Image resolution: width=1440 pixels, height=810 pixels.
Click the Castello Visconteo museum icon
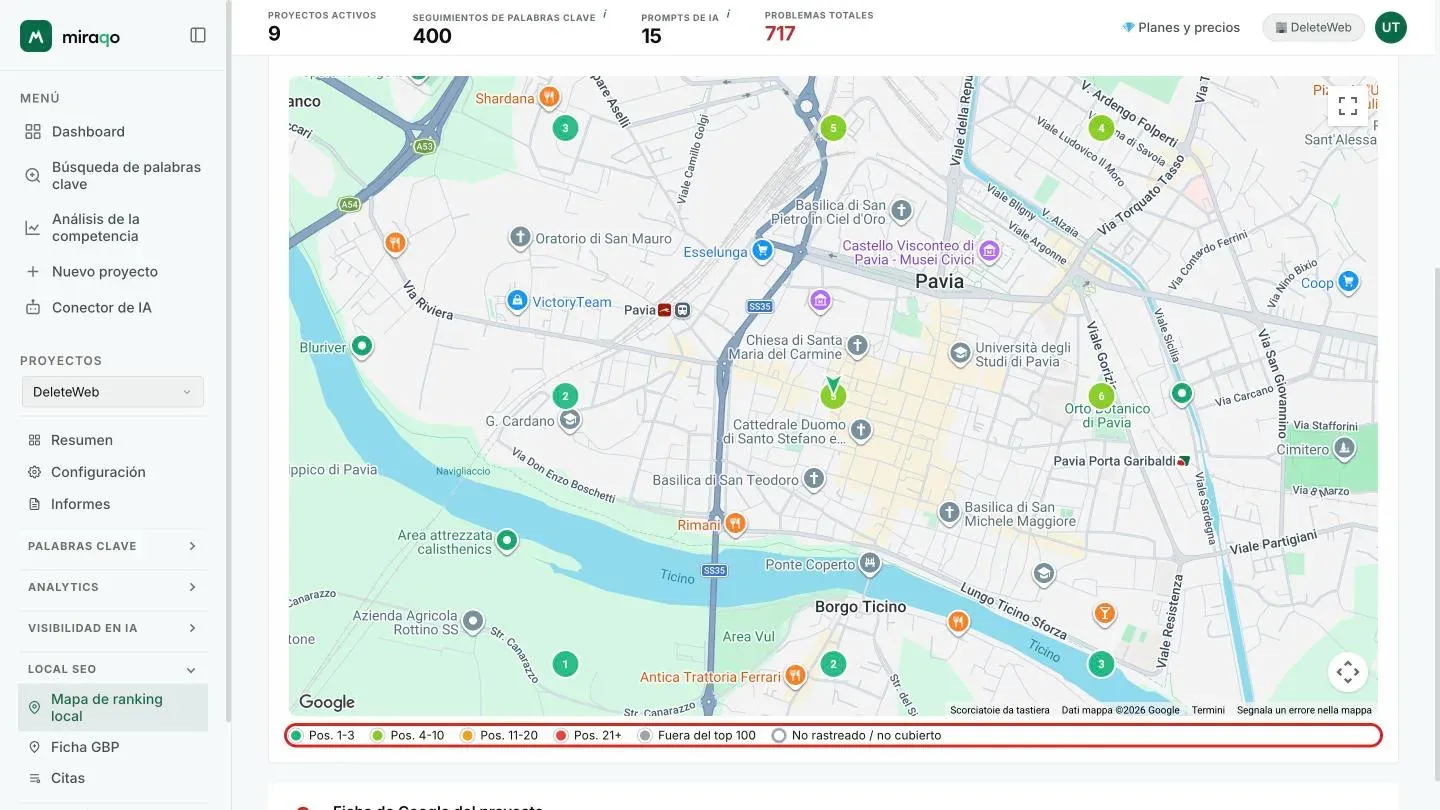point(989,250)
